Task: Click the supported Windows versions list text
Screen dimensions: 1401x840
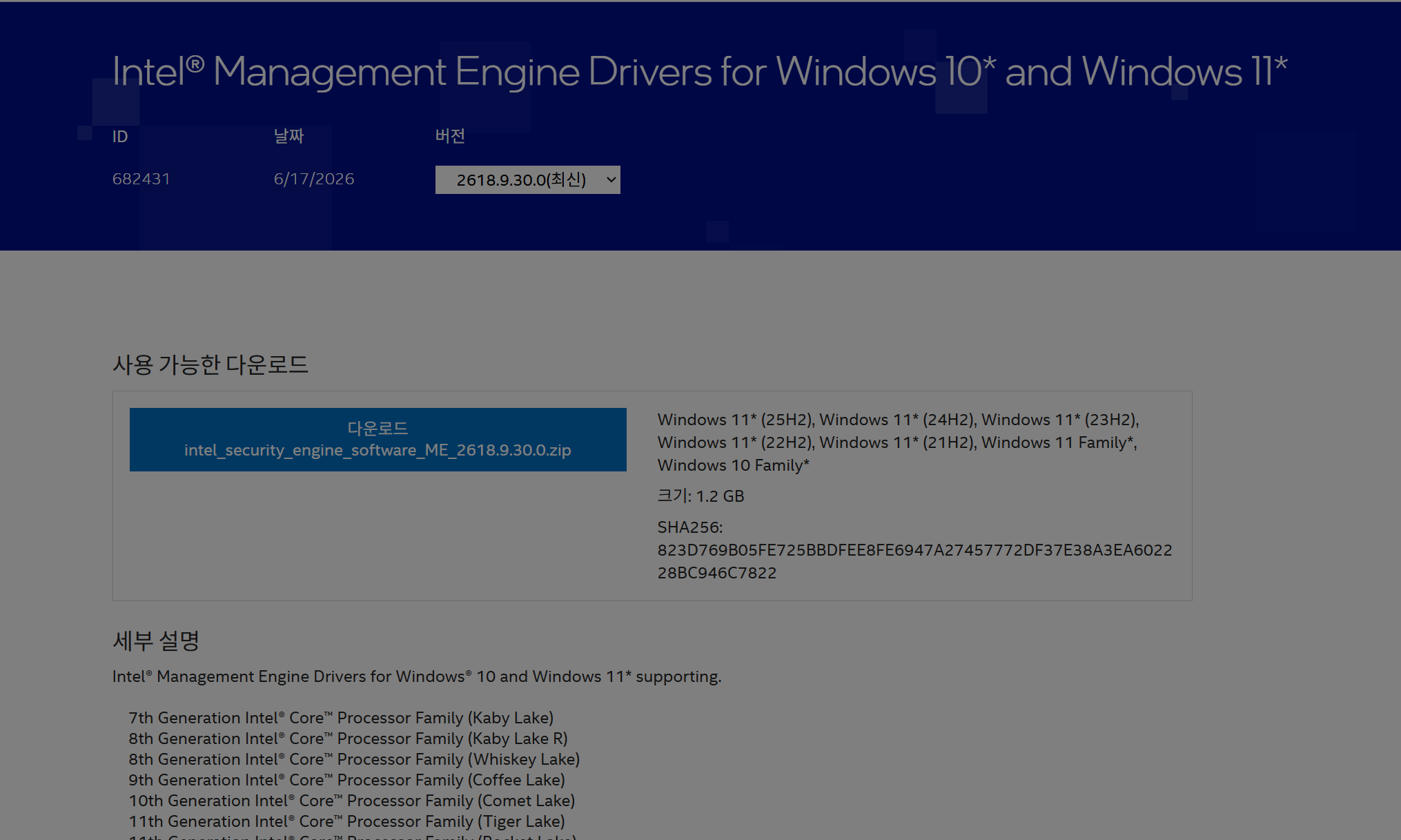Action: 898,442
